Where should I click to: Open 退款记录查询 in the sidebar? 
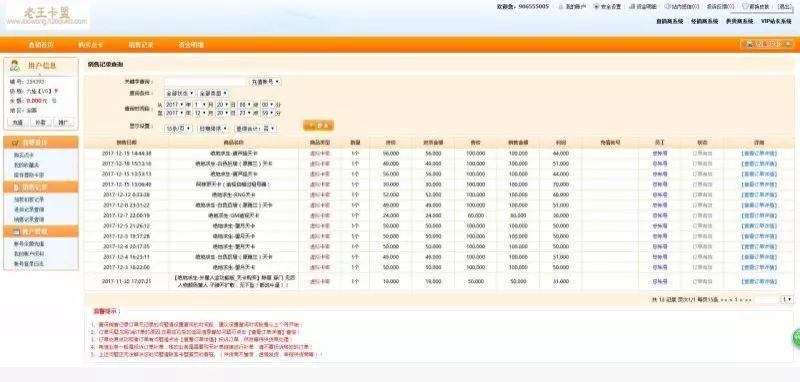point(29,210)
